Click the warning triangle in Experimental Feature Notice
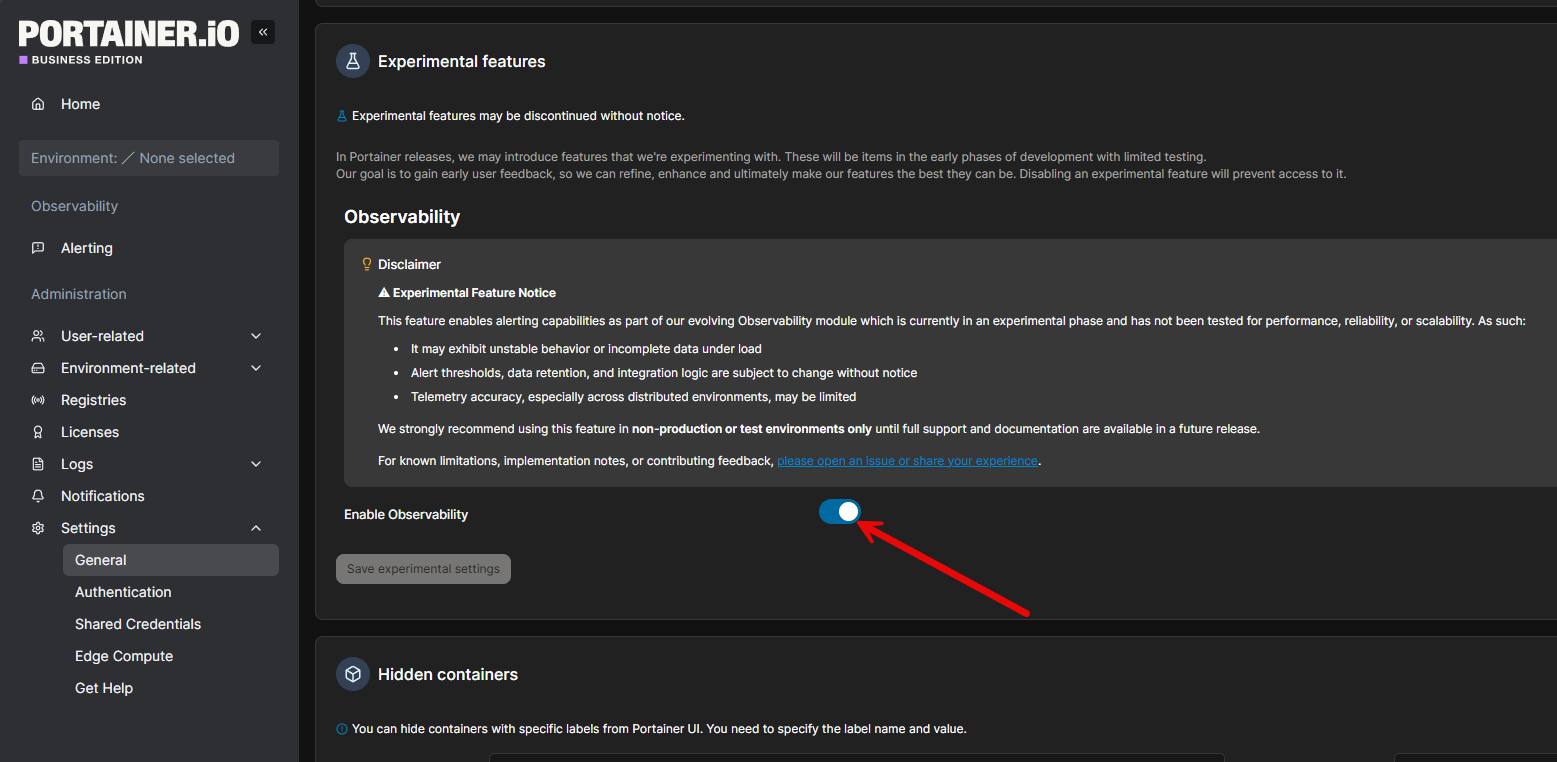Image resolution: width=1557 pixels, height=762 pixels. tap(384, 293)
